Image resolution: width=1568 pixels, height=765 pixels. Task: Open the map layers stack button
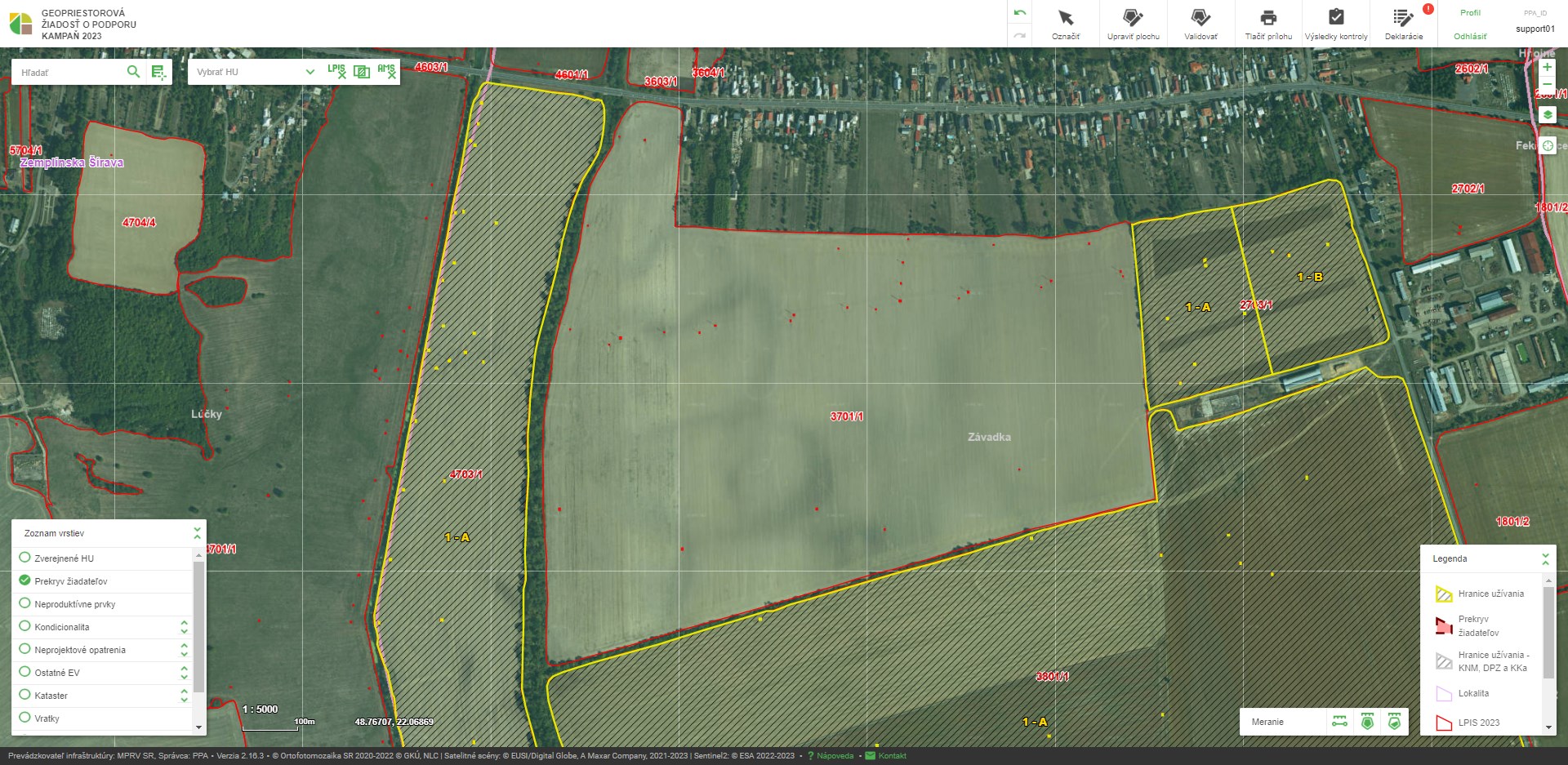point(1547,115)
